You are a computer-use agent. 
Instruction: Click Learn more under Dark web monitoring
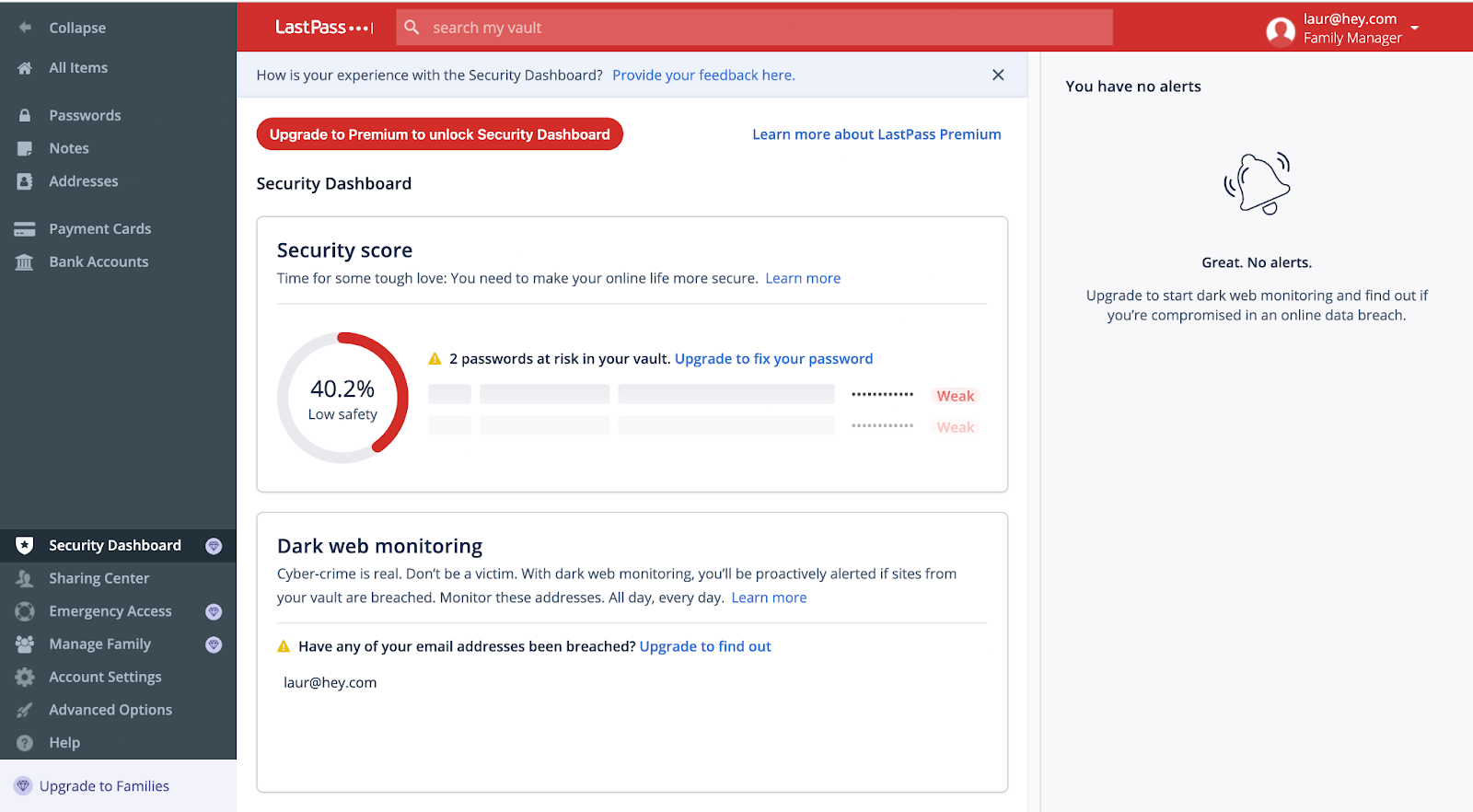769,598
